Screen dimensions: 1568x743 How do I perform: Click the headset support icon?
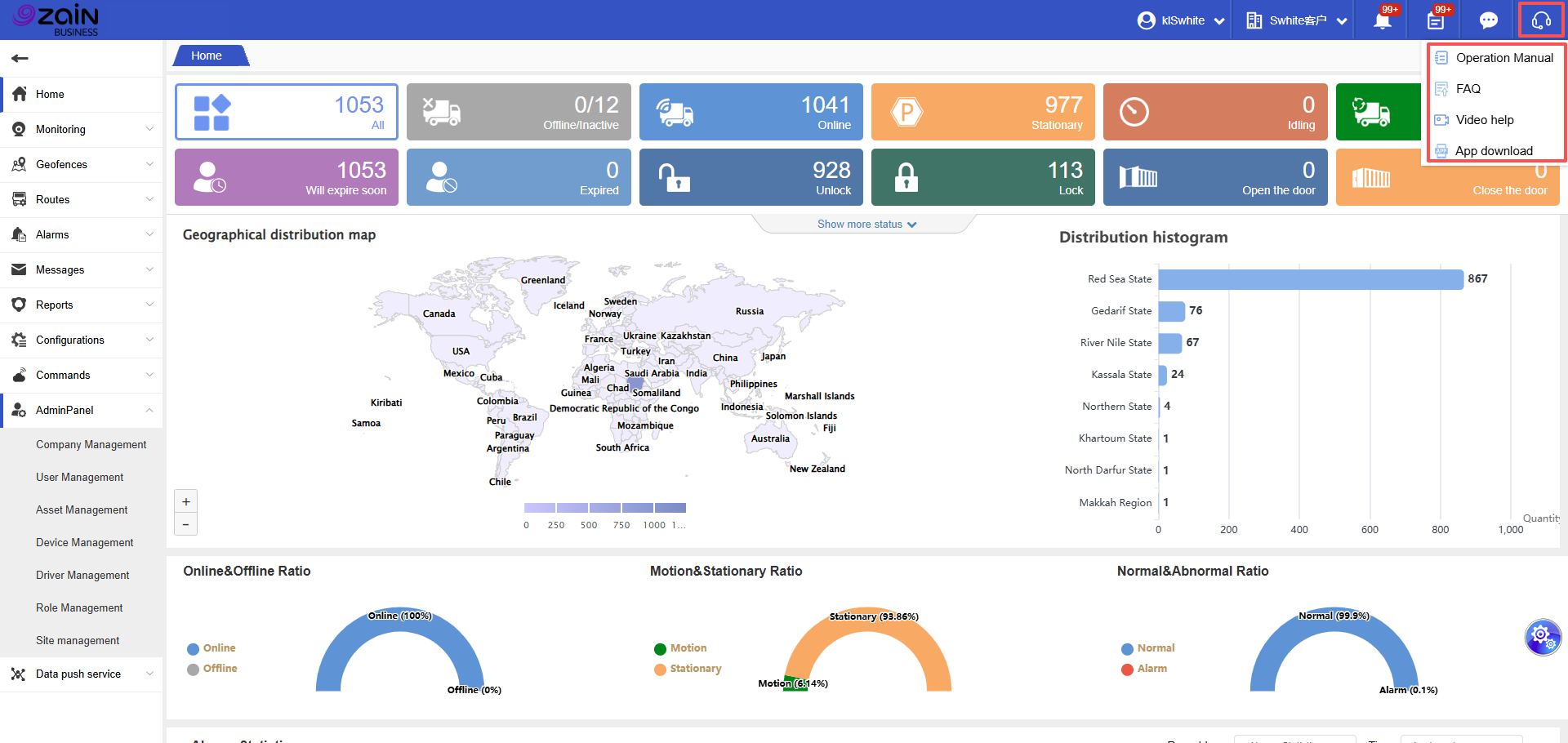1541,20
